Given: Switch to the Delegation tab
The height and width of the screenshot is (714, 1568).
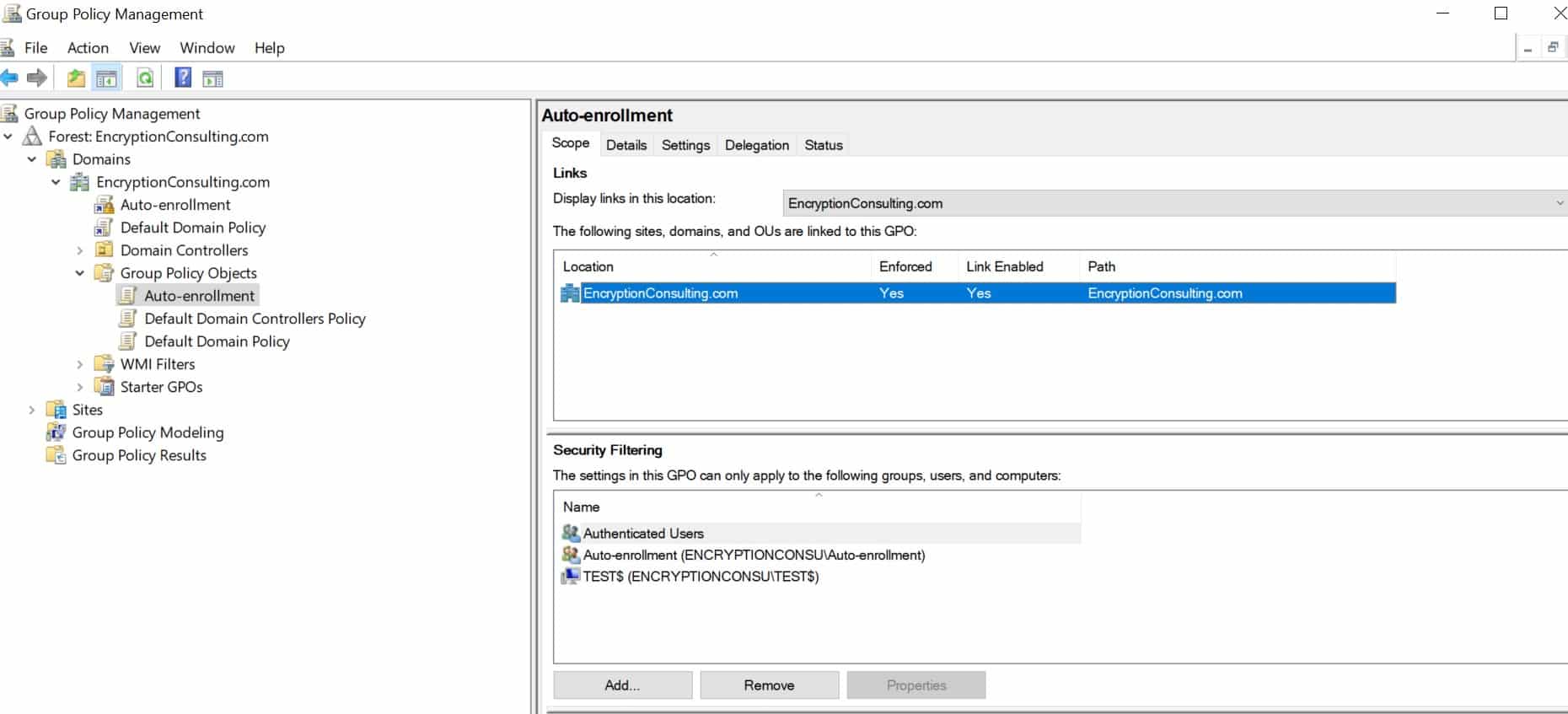Looking at the screenshot, I should click(x=756, y=145).
